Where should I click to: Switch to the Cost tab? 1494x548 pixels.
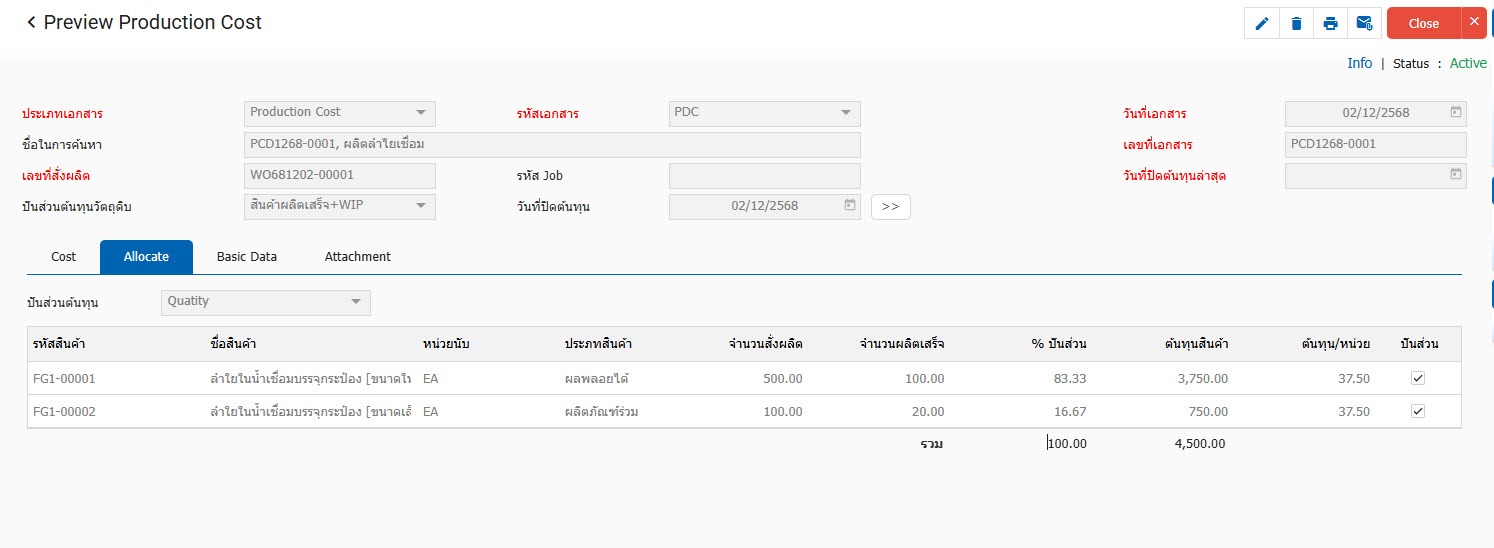pyautogui.click(x=63, y=257)
